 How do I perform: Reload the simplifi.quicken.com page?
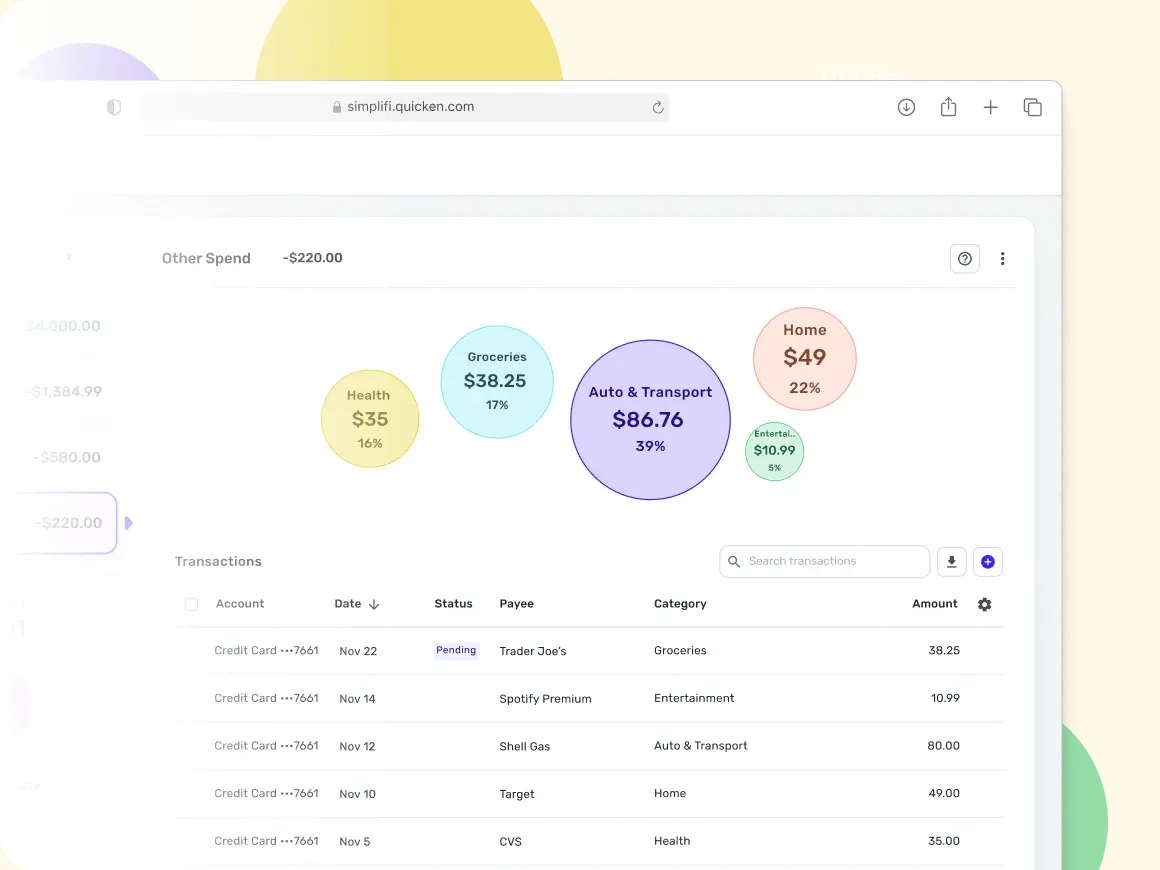[658, 107]
